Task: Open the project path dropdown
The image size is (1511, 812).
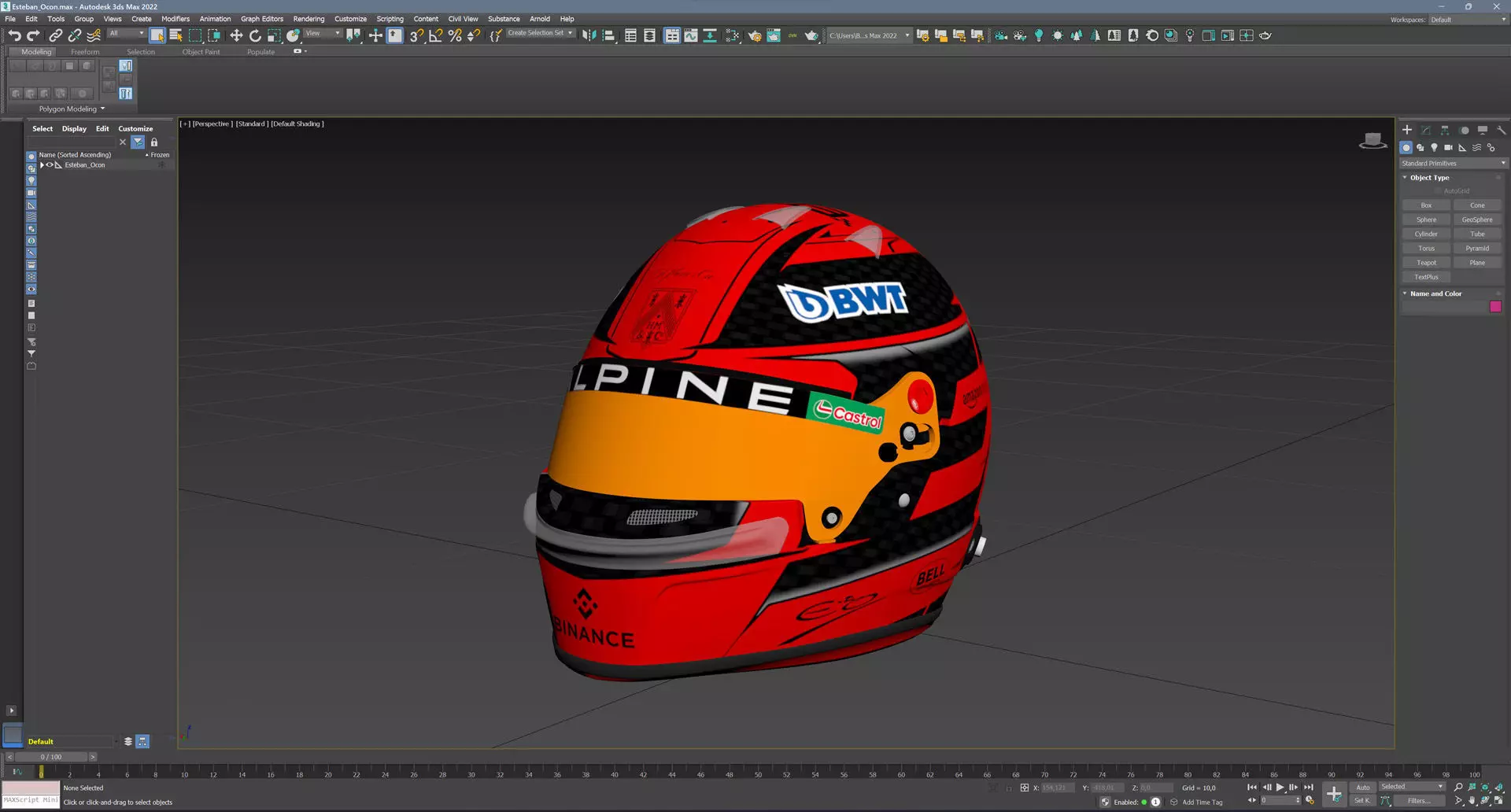Action: (869, 35)
